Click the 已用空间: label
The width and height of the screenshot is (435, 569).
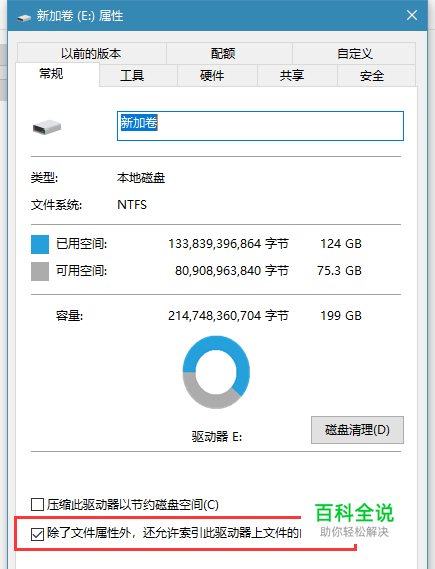tap(81, 243)
